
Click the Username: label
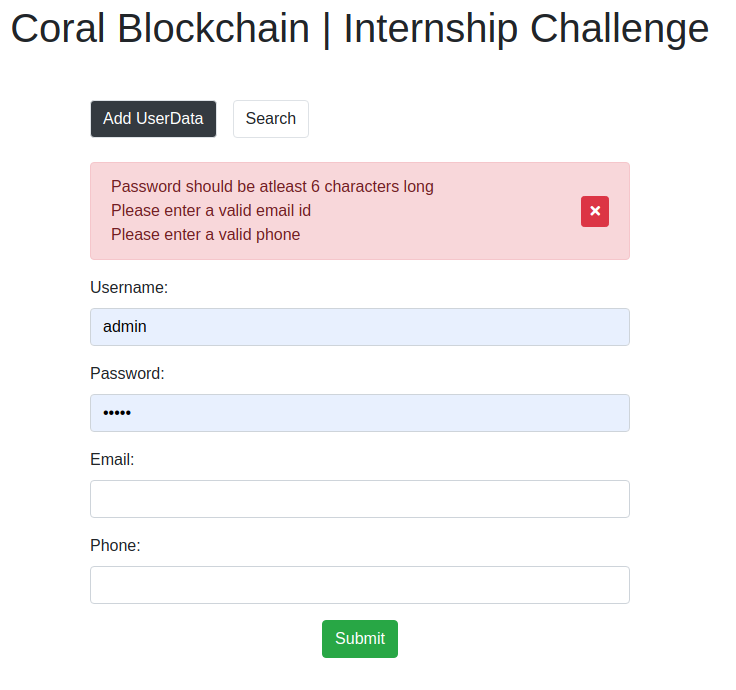click(x=129, y=287)
